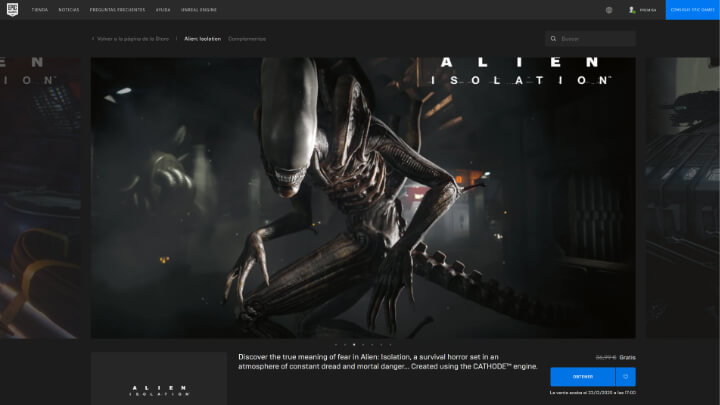Open the Tienda menu item

(x=40, y=10)
